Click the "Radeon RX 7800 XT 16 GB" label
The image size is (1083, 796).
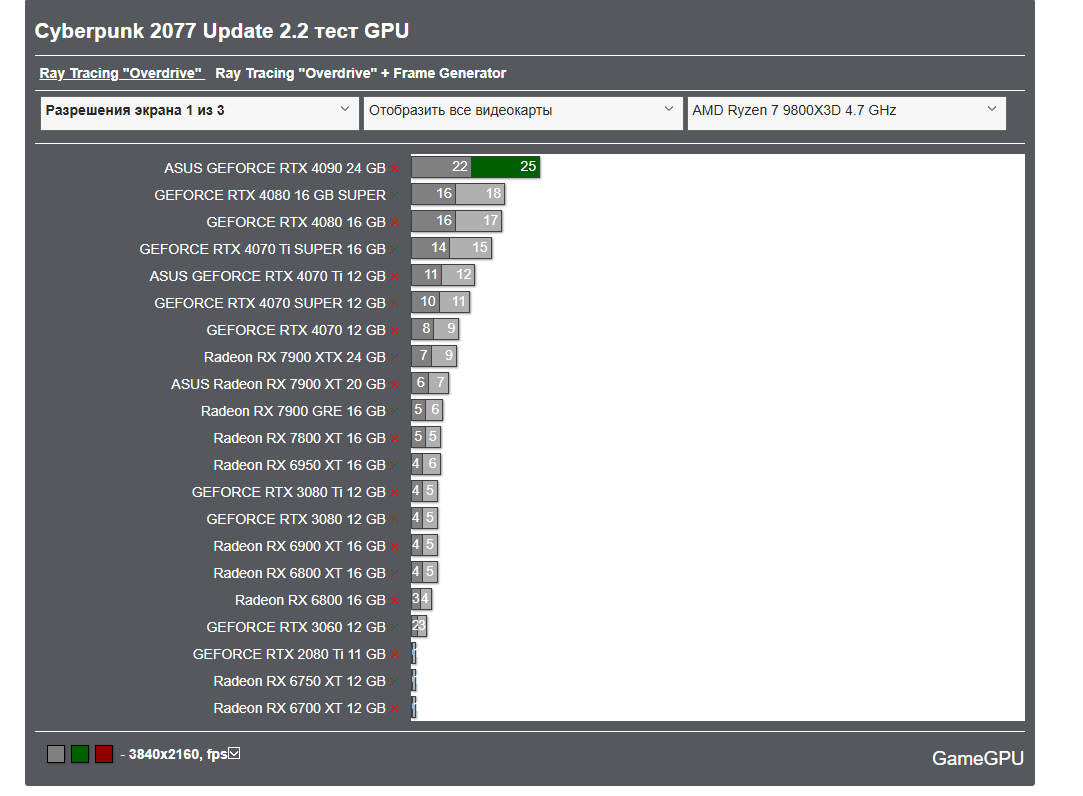300,438
